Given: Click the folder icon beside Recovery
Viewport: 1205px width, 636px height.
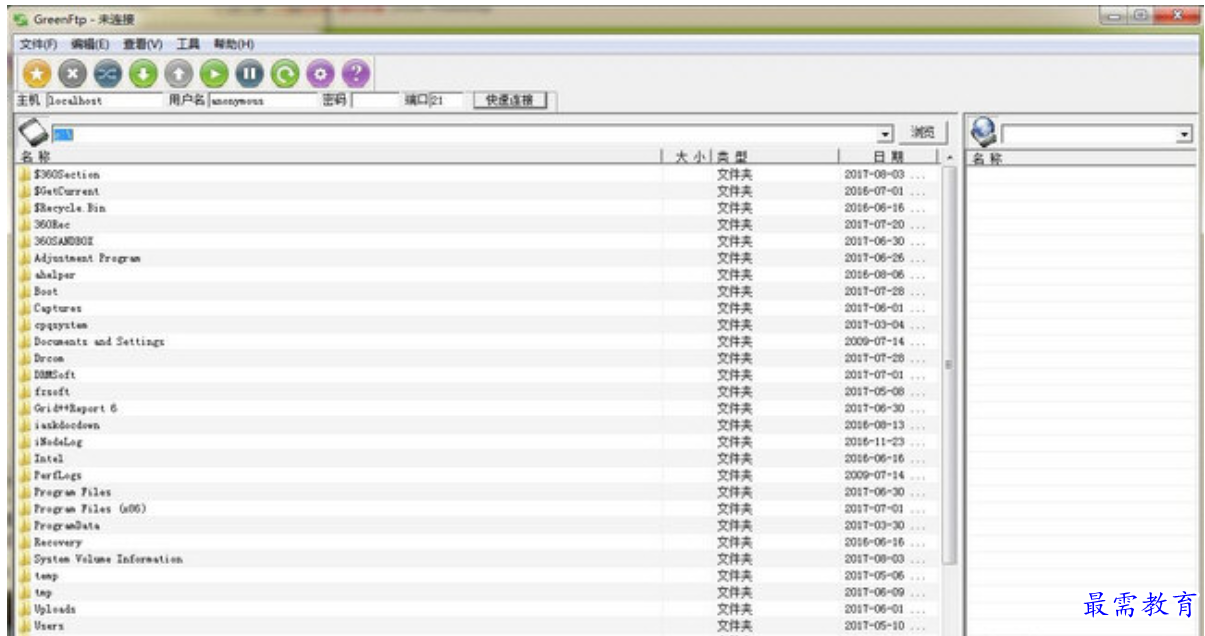Looking at the screenshot, I should pos(25,542).
